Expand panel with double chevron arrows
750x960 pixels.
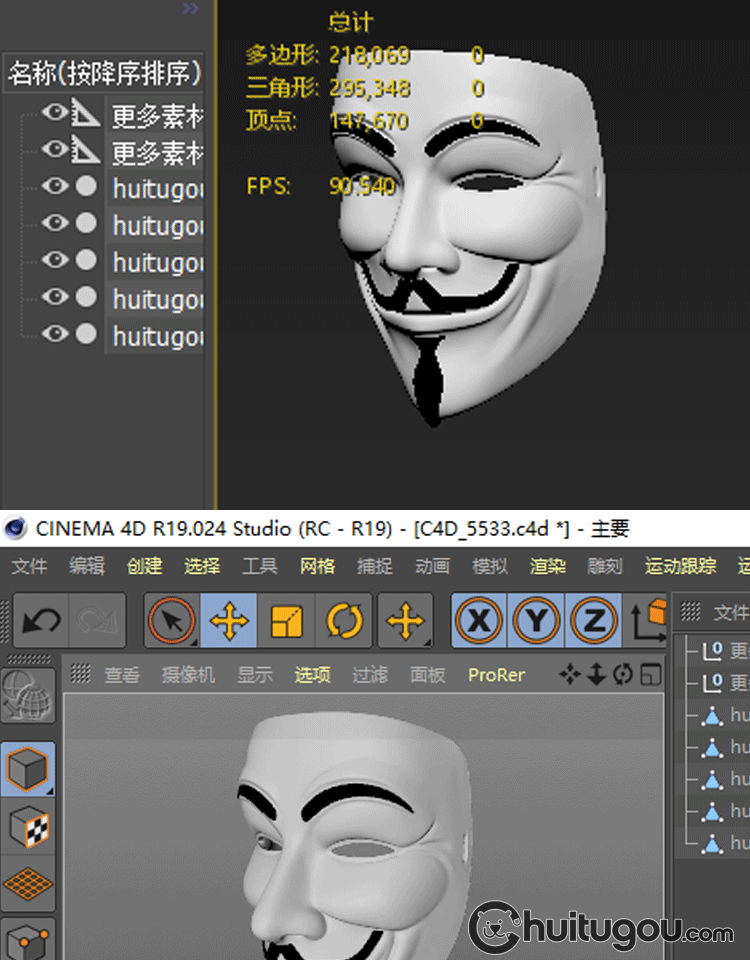point(190,9)
